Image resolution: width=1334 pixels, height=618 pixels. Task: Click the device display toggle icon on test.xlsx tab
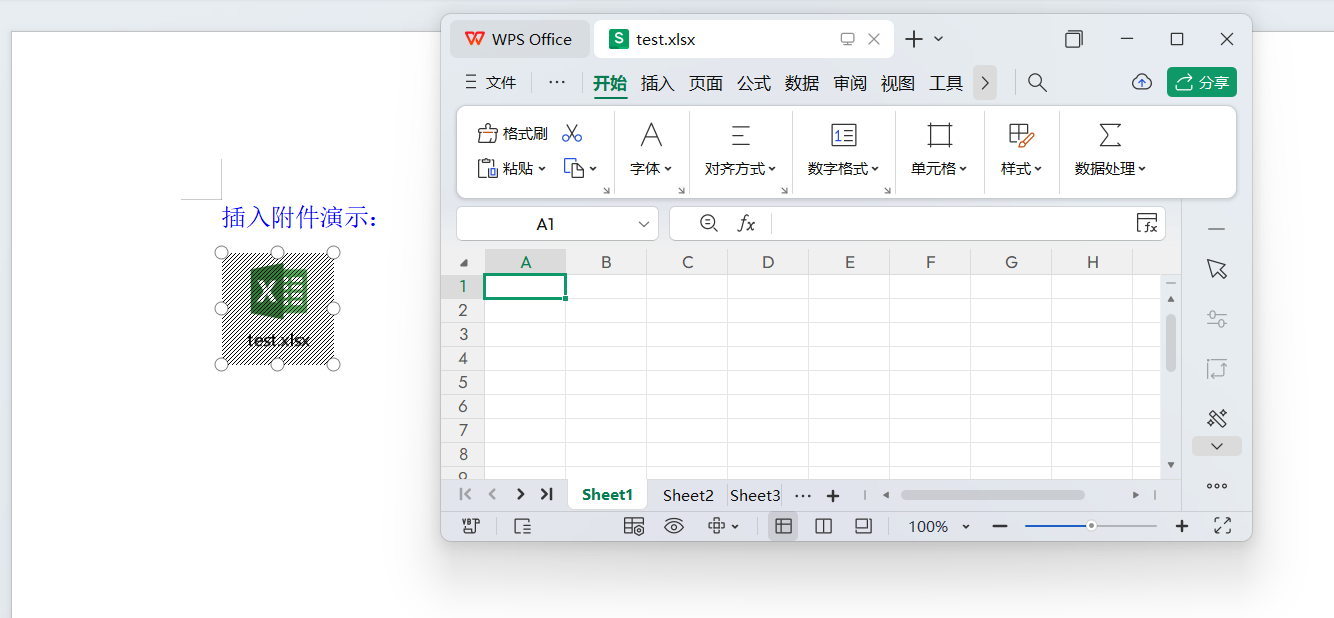click(847, 39)
